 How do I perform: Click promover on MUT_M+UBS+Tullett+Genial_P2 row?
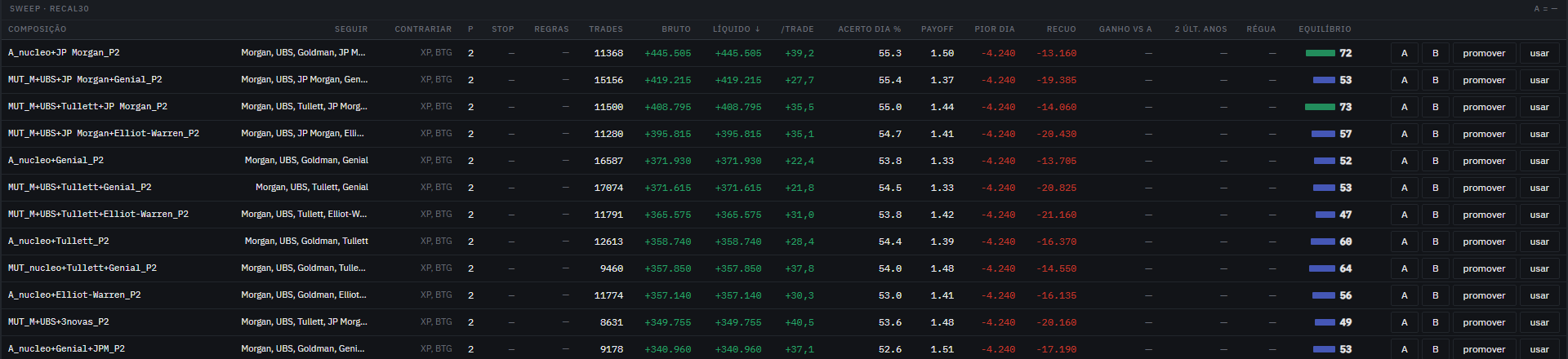click(x=1484, y=188)
